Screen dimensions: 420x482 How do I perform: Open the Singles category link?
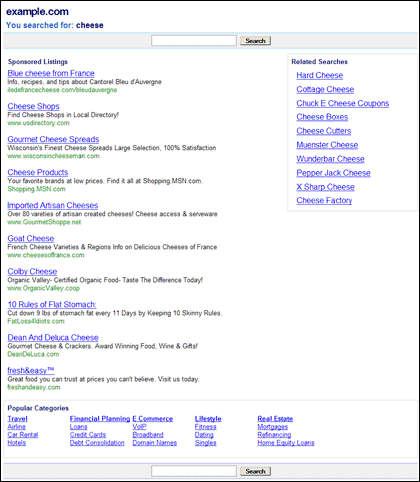[x=205, y=443]
